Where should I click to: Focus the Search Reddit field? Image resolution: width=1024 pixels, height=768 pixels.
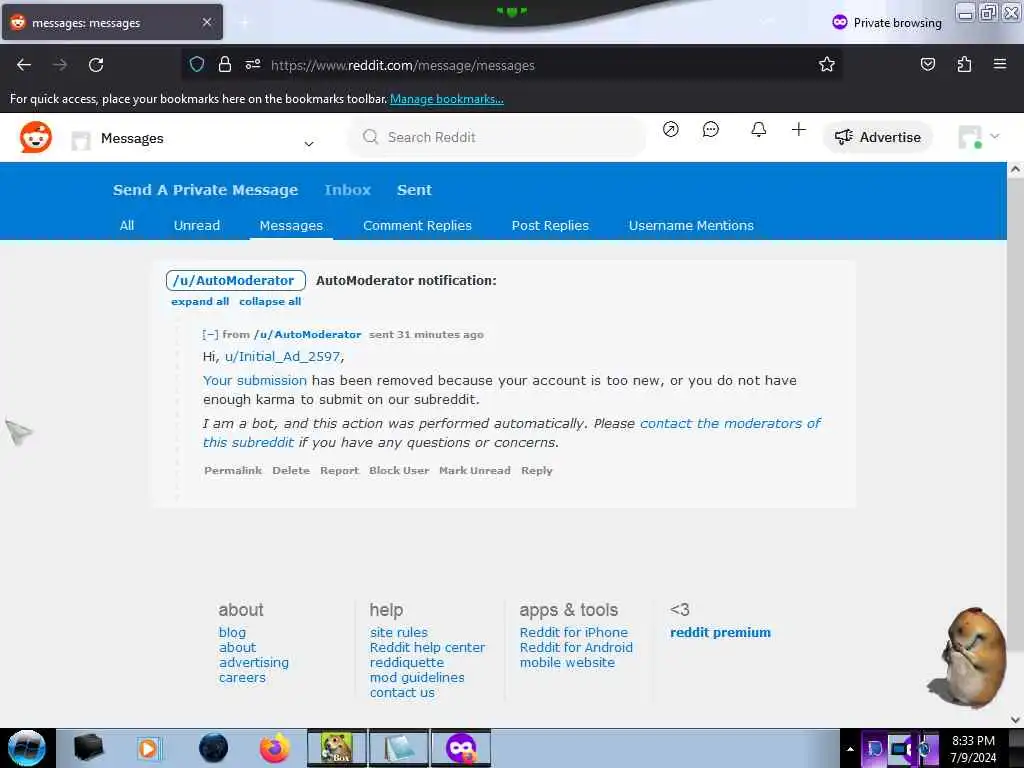click(496, 137)
